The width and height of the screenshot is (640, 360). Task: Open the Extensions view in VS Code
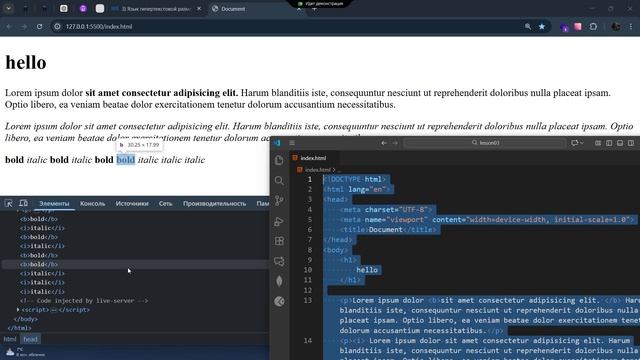tap(279, 241)
